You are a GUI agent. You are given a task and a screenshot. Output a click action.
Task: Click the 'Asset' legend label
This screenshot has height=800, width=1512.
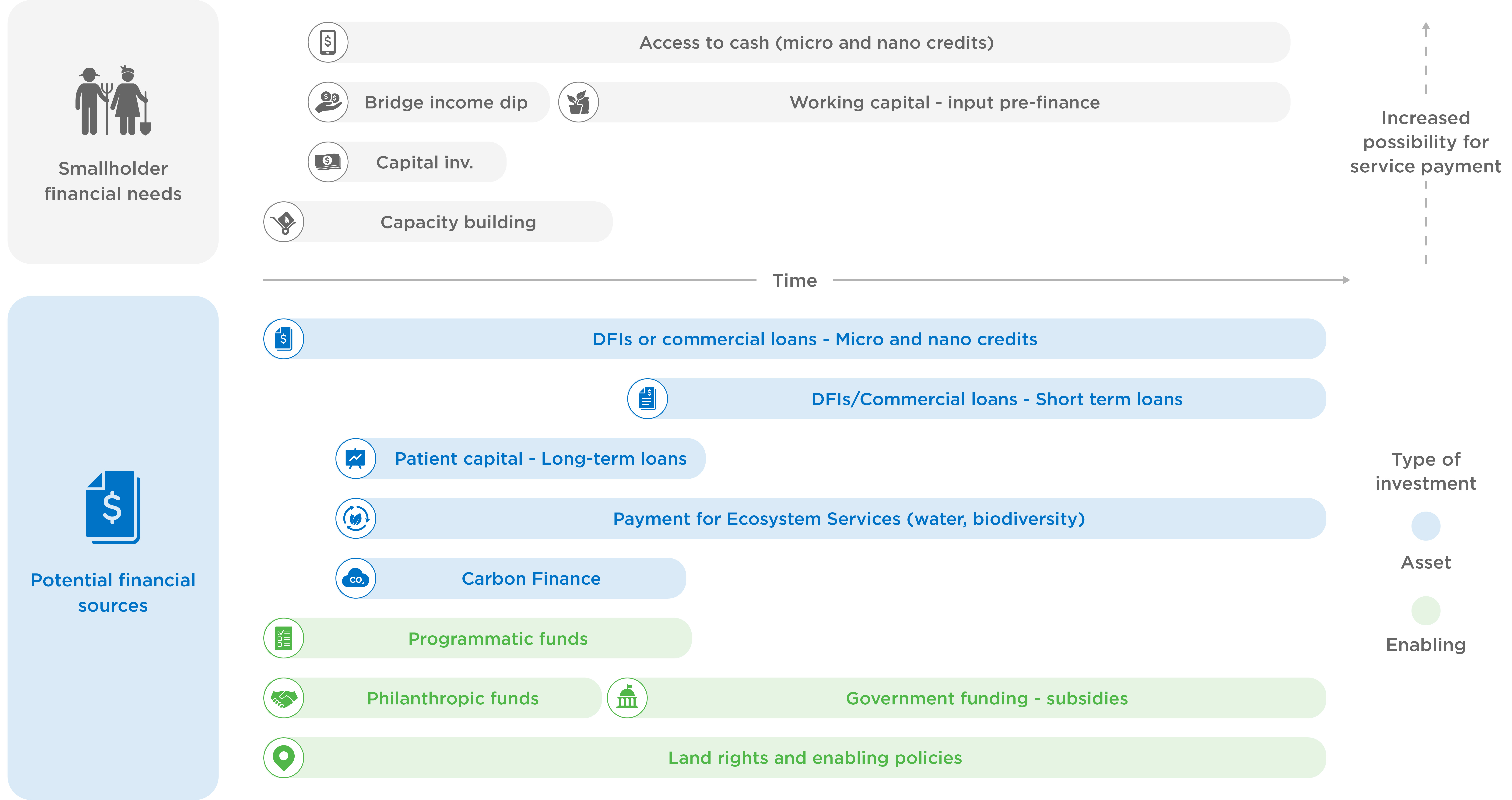pyautogui.click(x=1426, y=562)
